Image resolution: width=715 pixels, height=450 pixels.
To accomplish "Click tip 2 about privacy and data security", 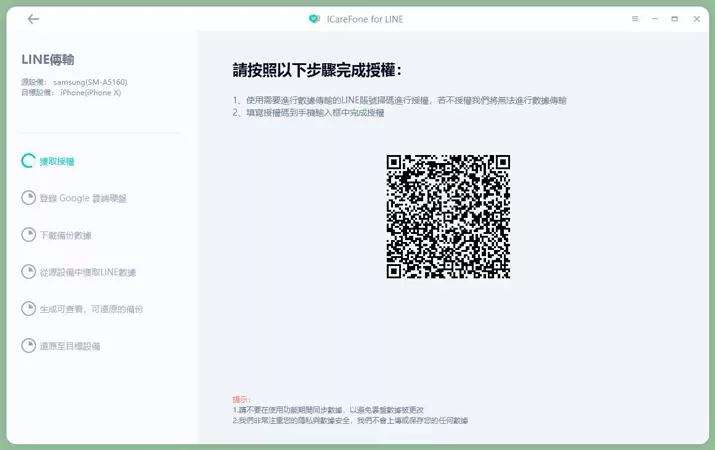I will [x=350, y=420].
